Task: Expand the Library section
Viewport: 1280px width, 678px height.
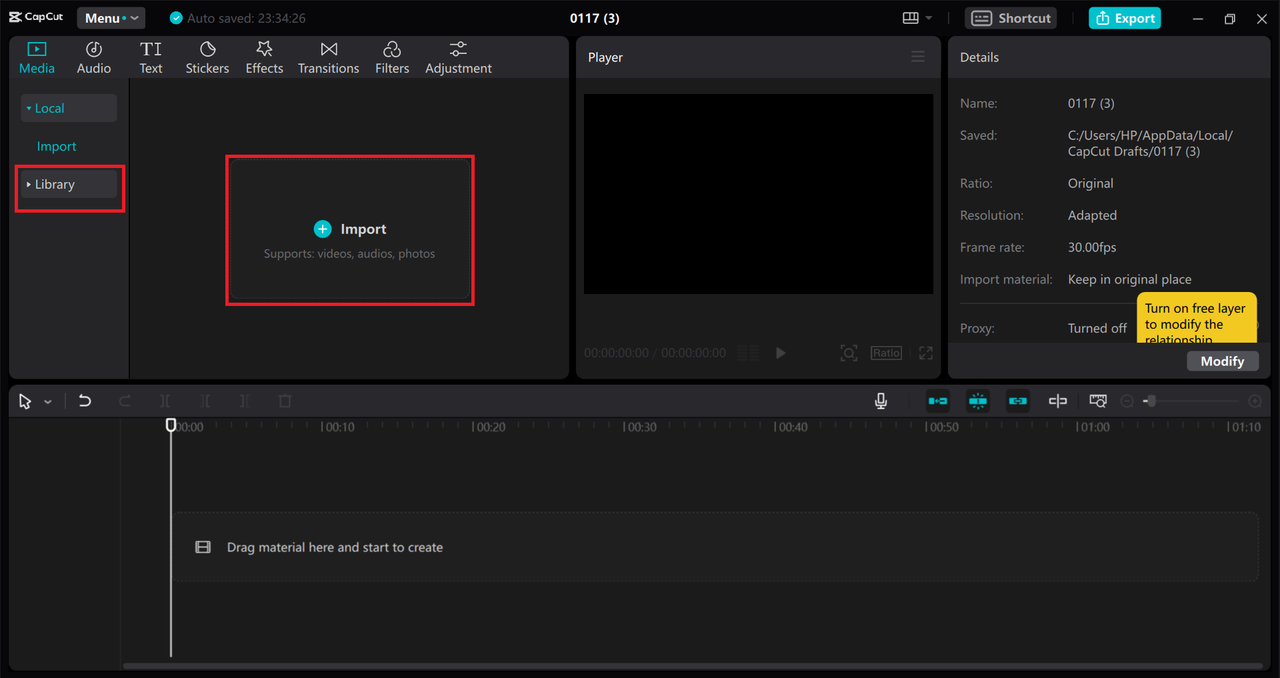Action: [x=69, y=184]
